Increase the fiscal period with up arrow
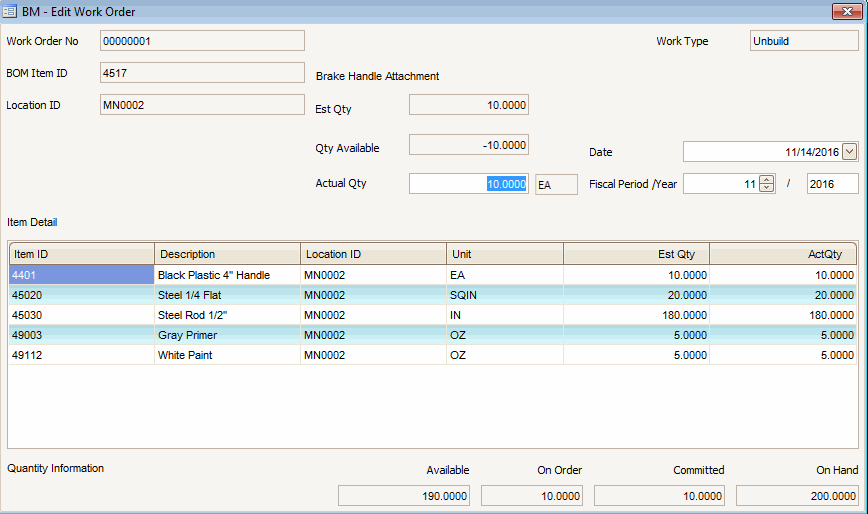 (x=767, y=179)
